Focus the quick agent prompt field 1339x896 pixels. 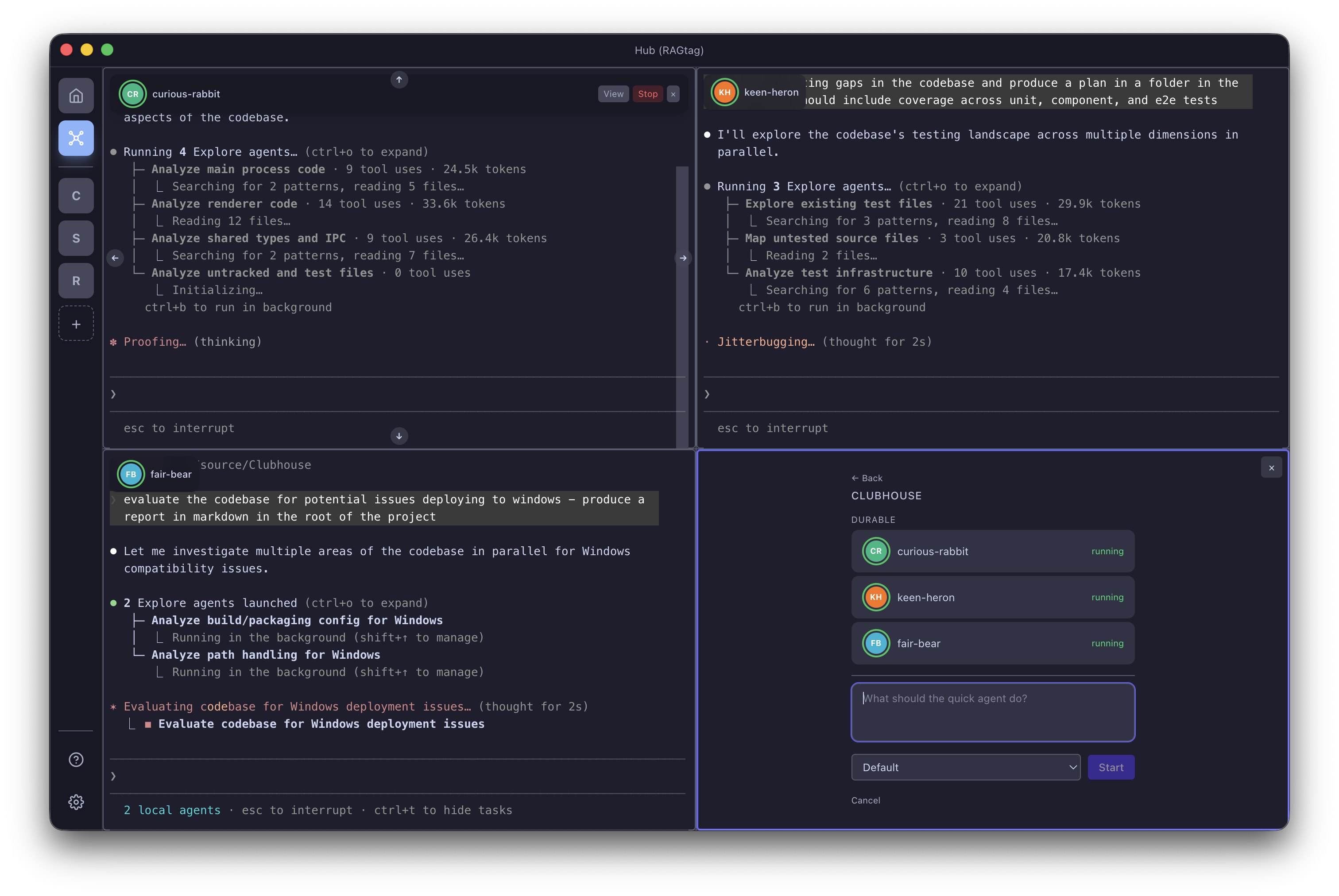pos(993,712)
